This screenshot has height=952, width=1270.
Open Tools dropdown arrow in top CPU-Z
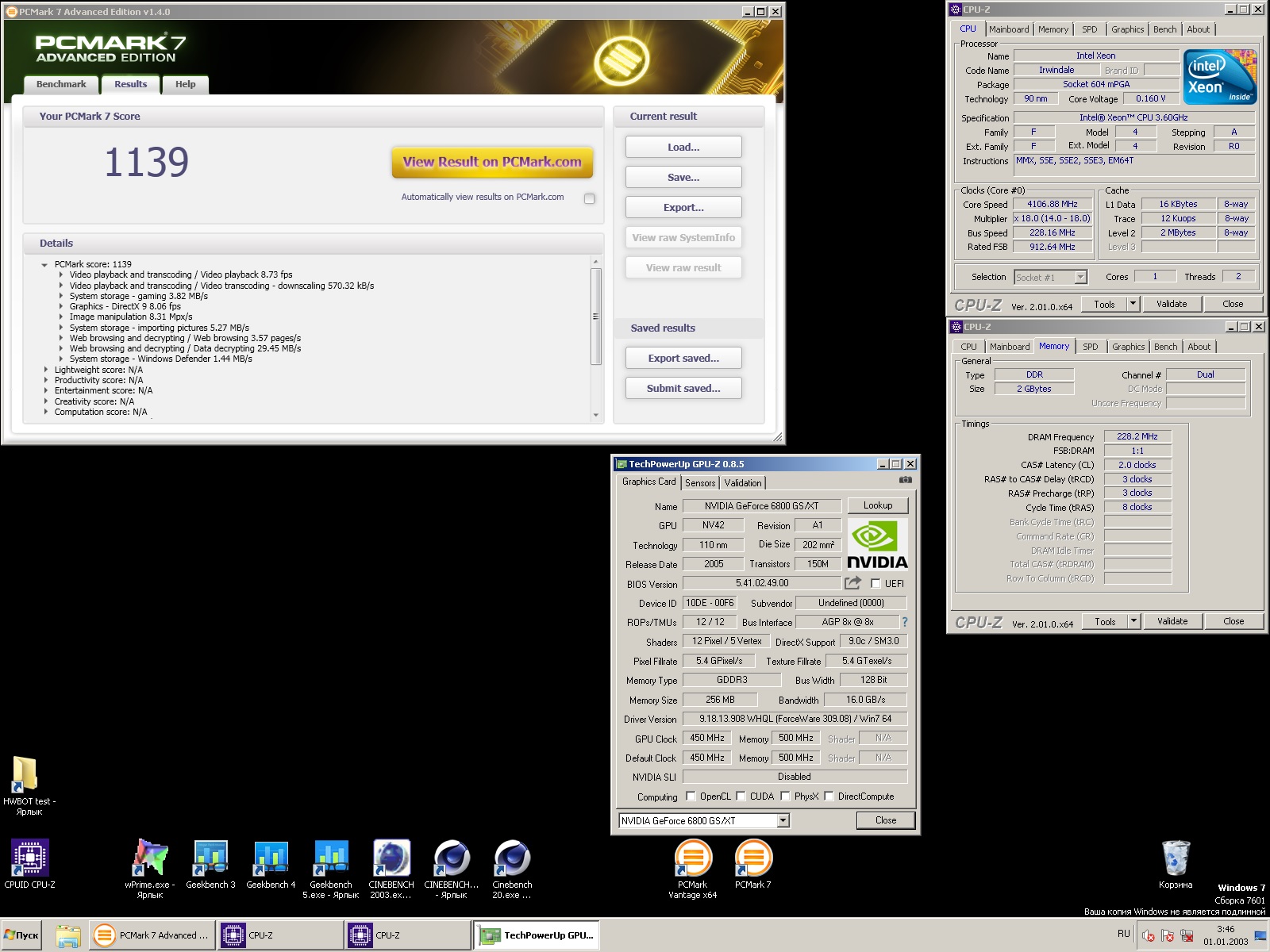[x=1133, y=304]
